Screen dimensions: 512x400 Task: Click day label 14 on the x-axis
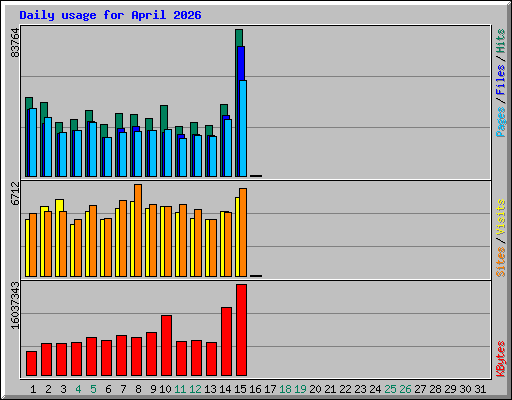(x=225, y=389)
